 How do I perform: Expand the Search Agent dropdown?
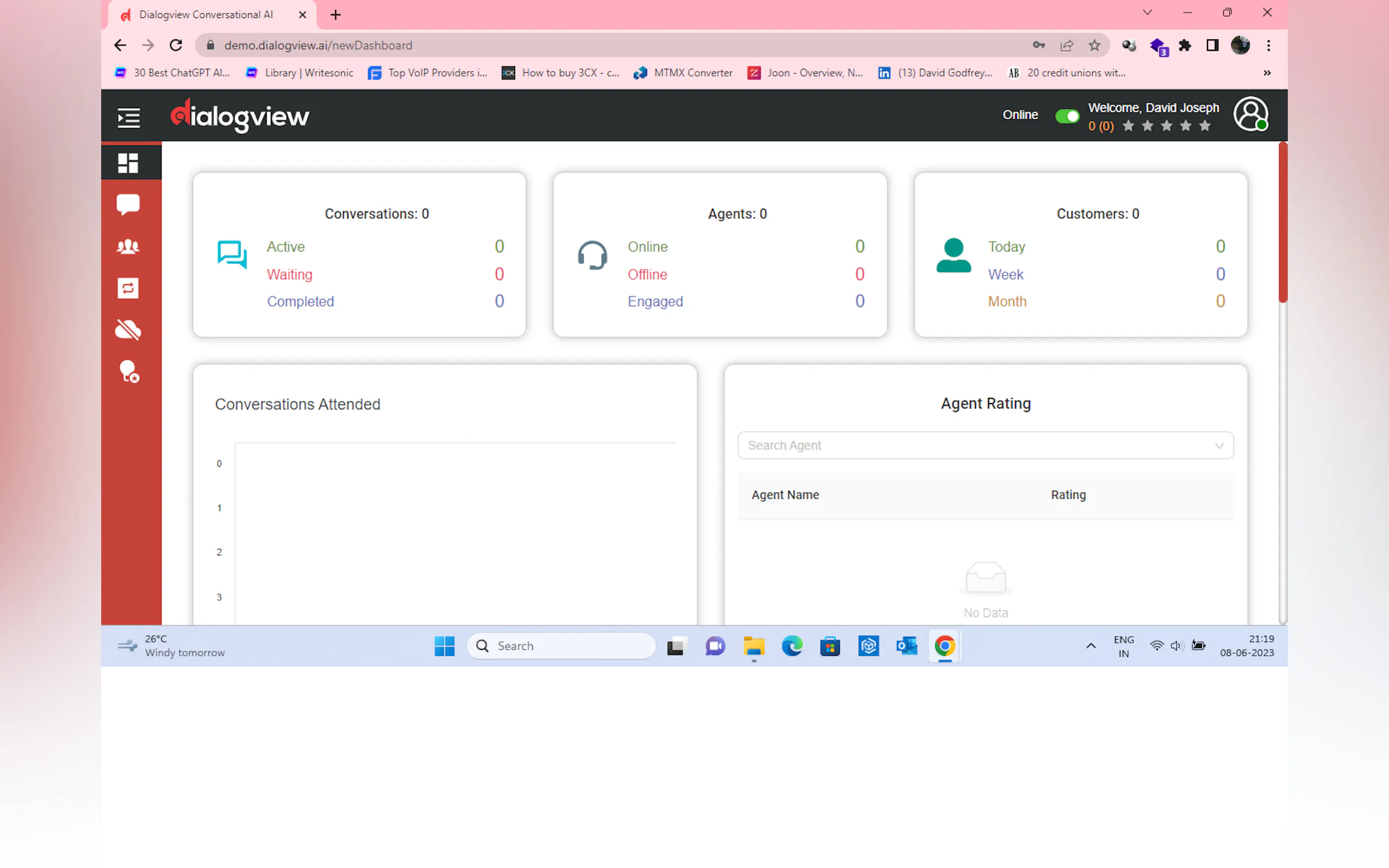[x=985, y=445]
